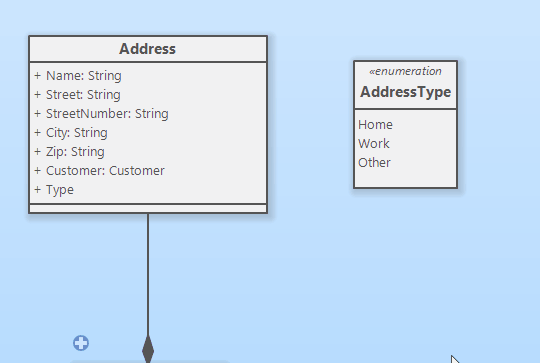Select the '+ Zip: String' attribute

69,152
